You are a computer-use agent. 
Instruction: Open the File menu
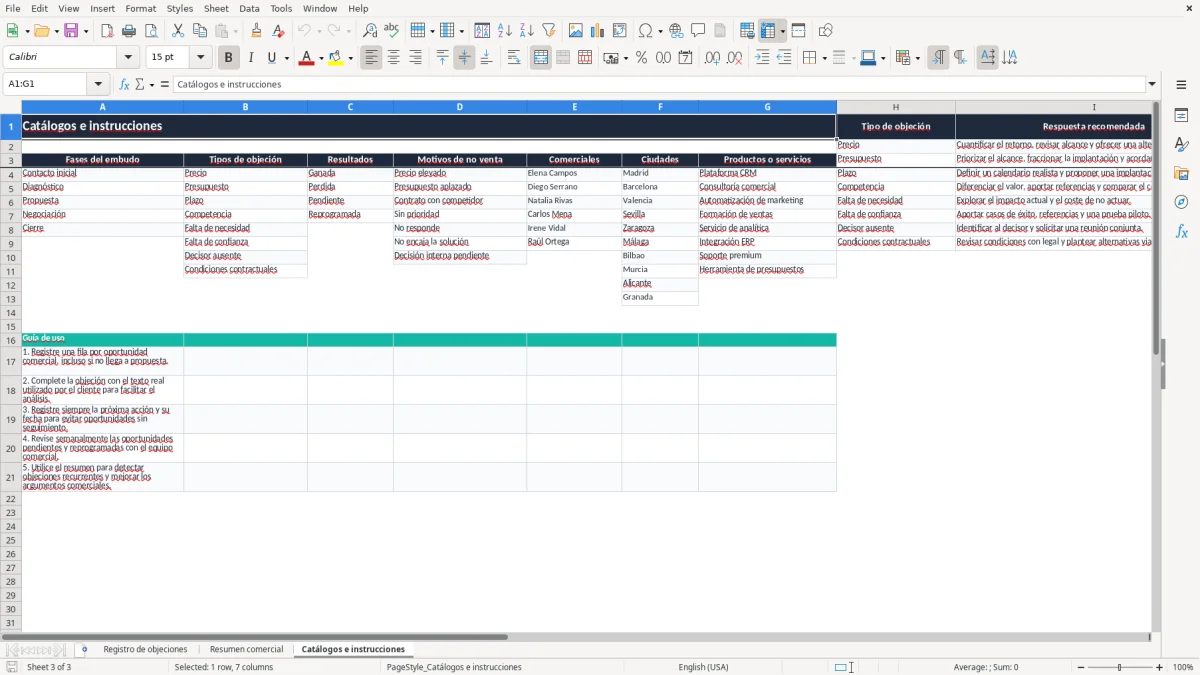[13, 8]
